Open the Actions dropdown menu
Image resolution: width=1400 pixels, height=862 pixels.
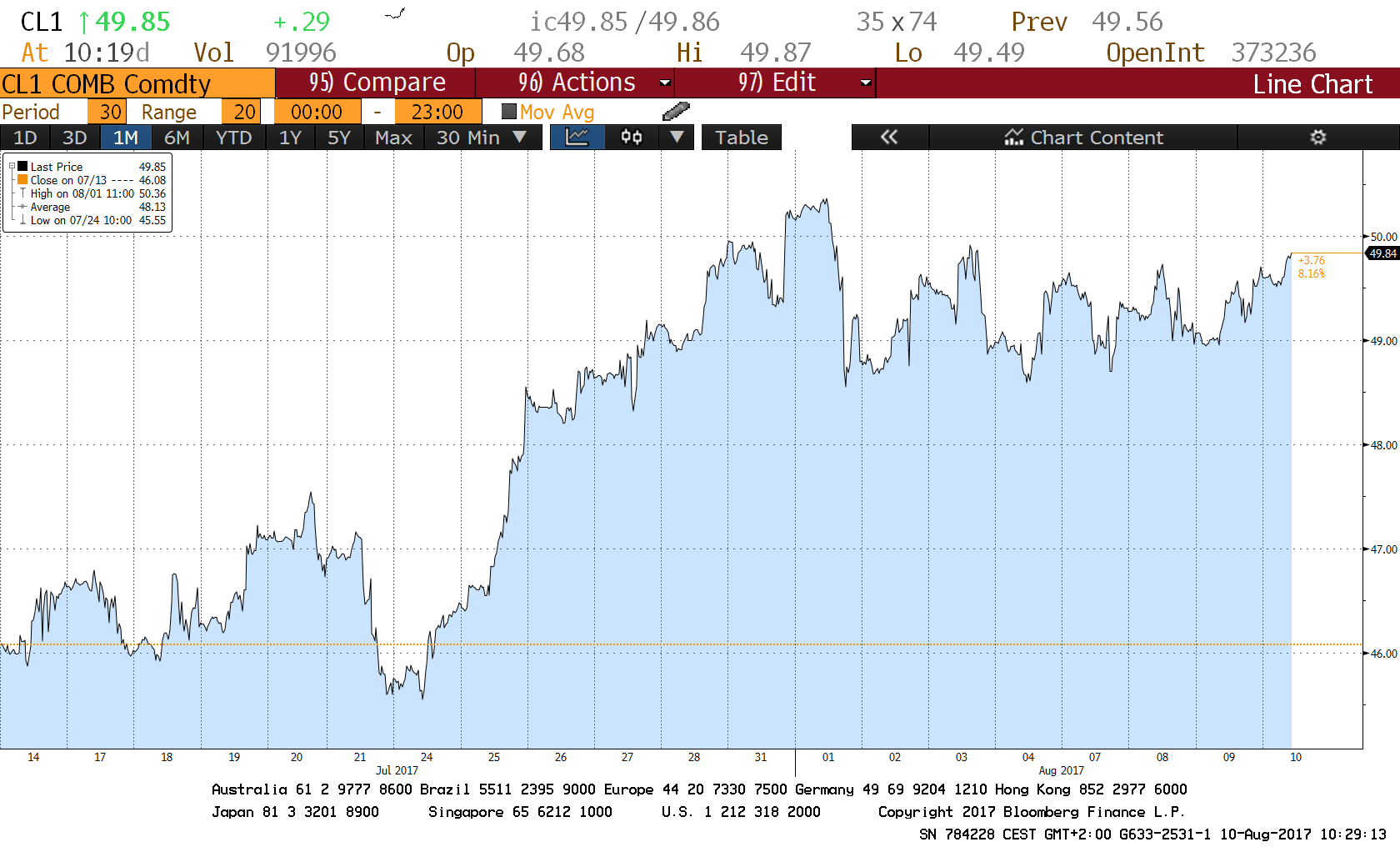click(576, 83)
